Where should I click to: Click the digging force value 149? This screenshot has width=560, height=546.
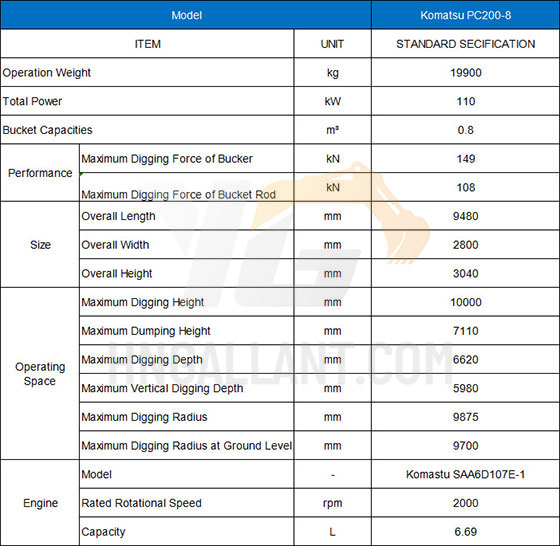click(466, 159)
